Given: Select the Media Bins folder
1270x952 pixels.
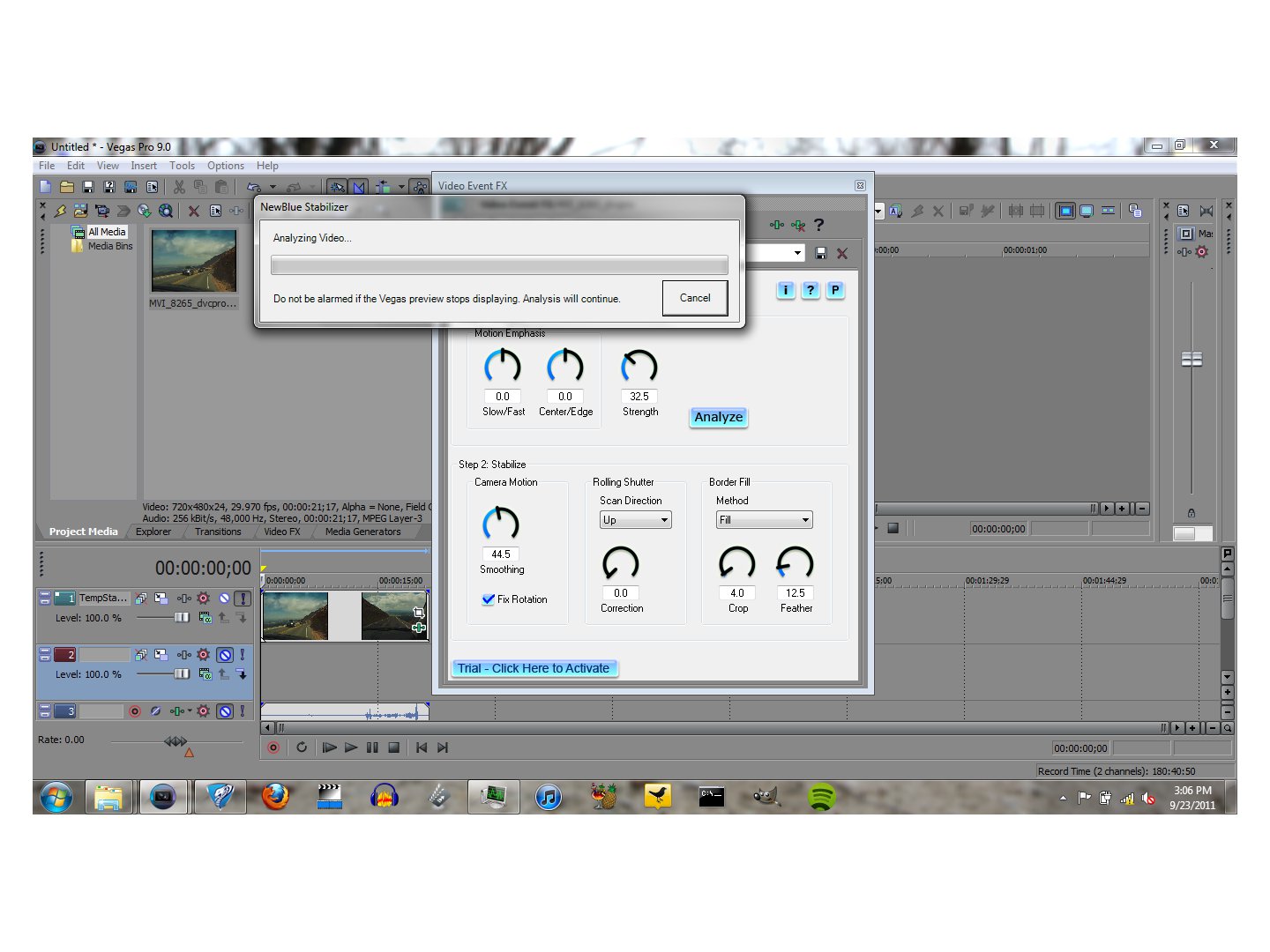Looking at the screenshot, I should pos(110,246).
